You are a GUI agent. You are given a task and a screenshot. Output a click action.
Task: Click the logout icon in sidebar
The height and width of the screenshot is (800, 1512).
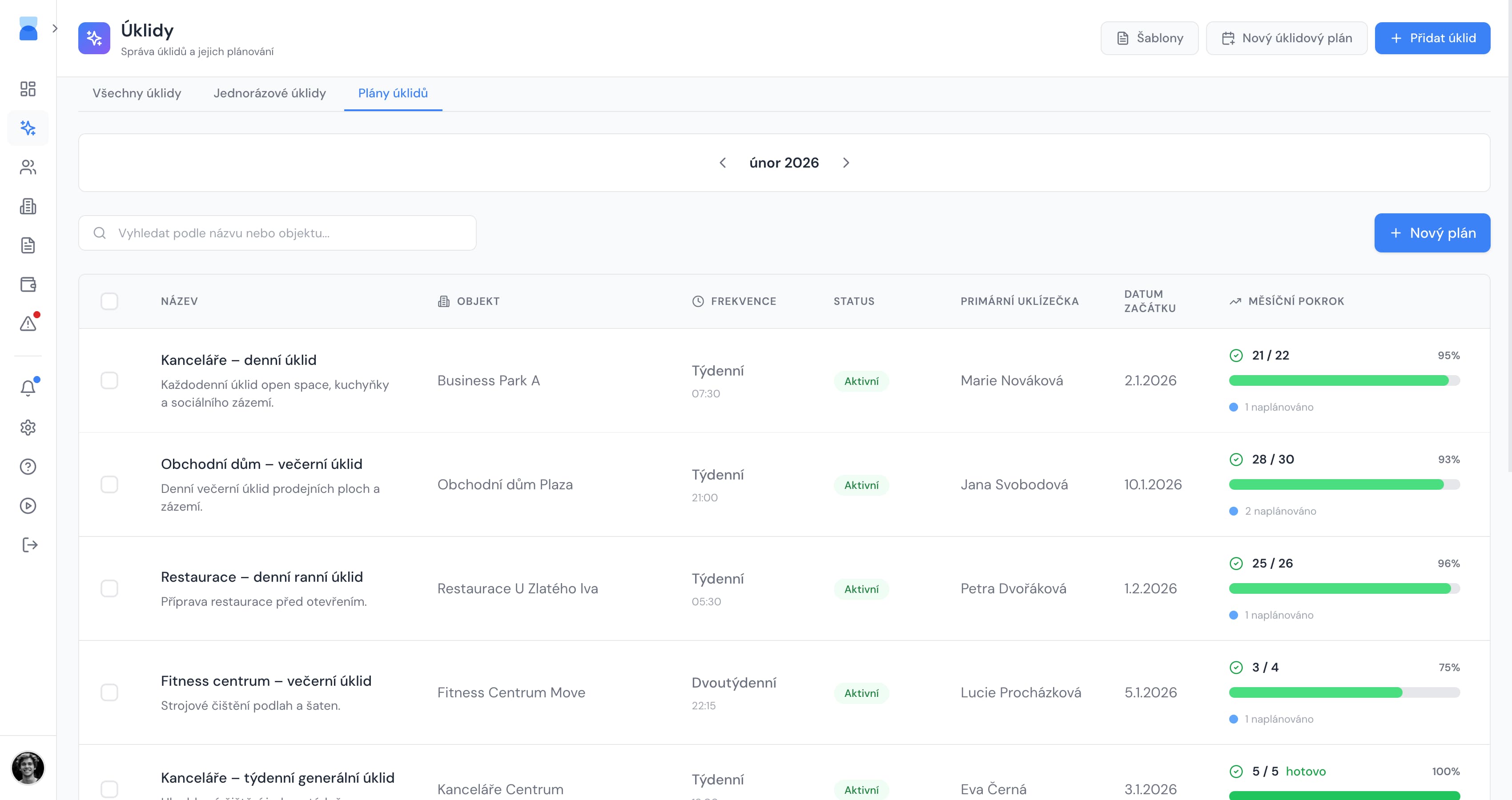[x=29, y=545]
